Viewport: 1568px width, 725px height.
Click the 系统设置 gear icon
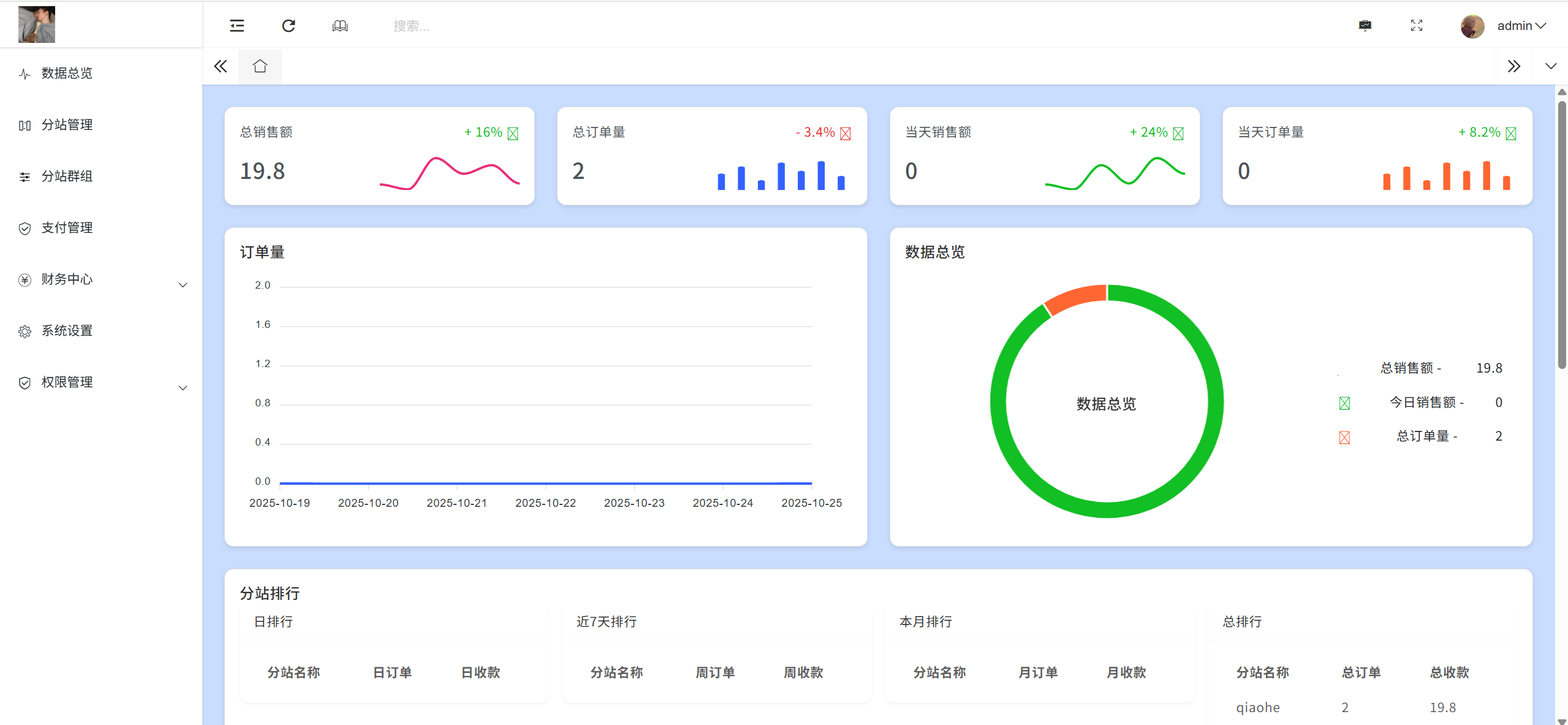[x=25, y=331]
